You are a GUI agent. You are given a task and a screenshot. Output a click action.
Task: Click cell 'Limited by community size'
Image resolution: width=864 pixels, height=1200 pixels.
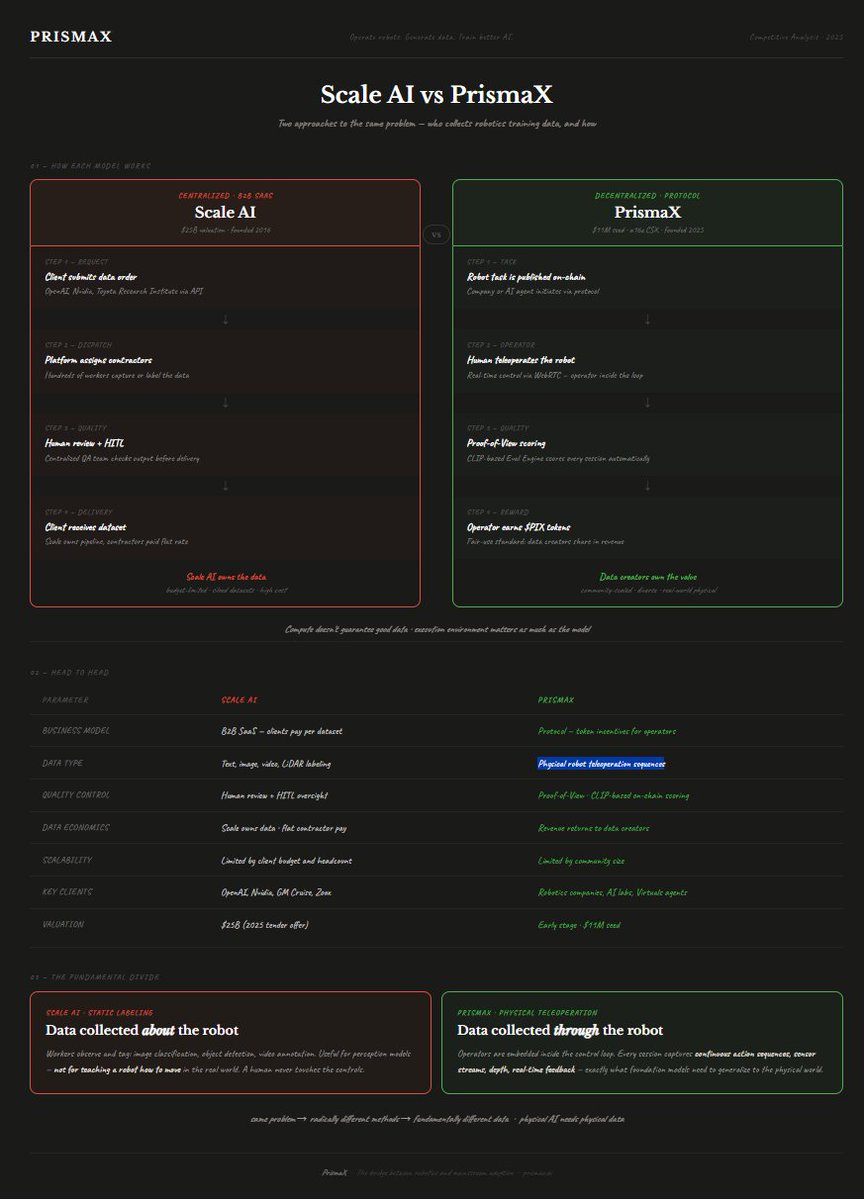[x=581, y=861]
